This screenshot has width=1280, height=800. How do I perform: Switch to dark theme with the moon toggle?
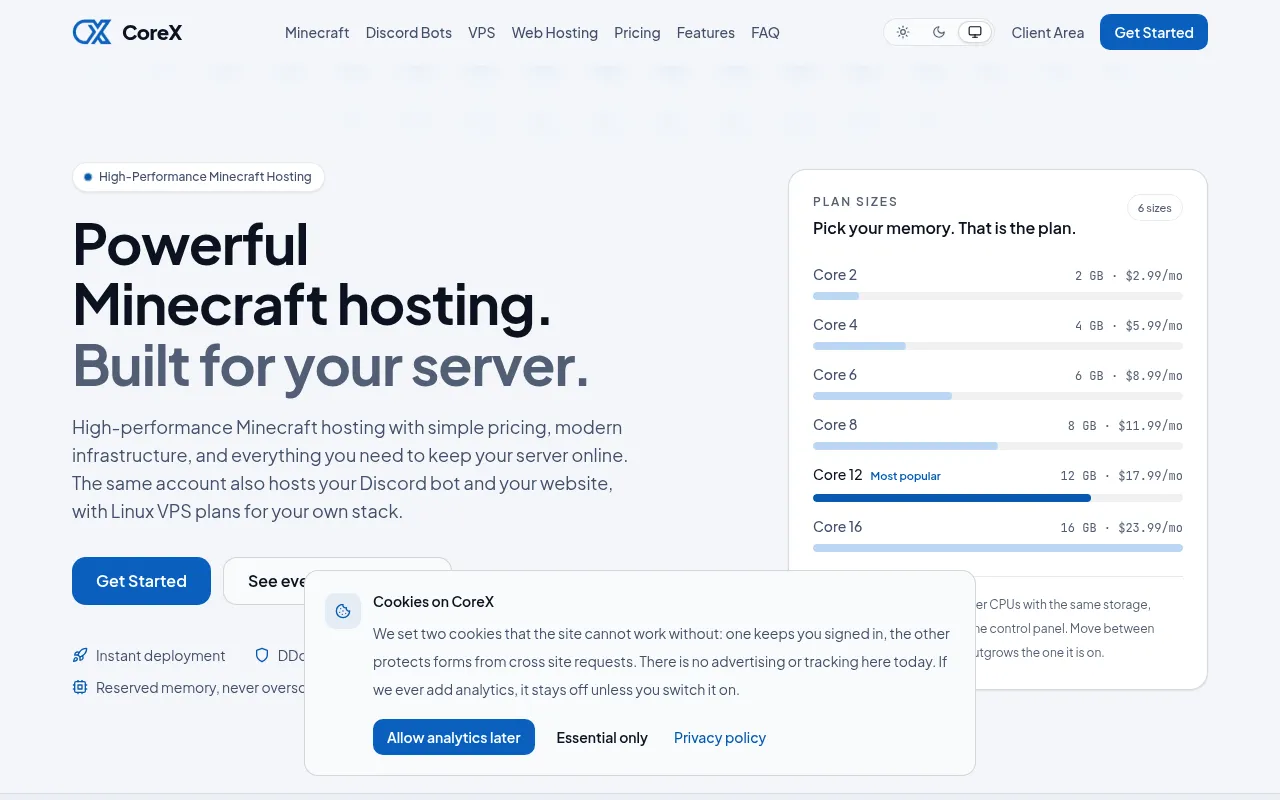point(939,32)
